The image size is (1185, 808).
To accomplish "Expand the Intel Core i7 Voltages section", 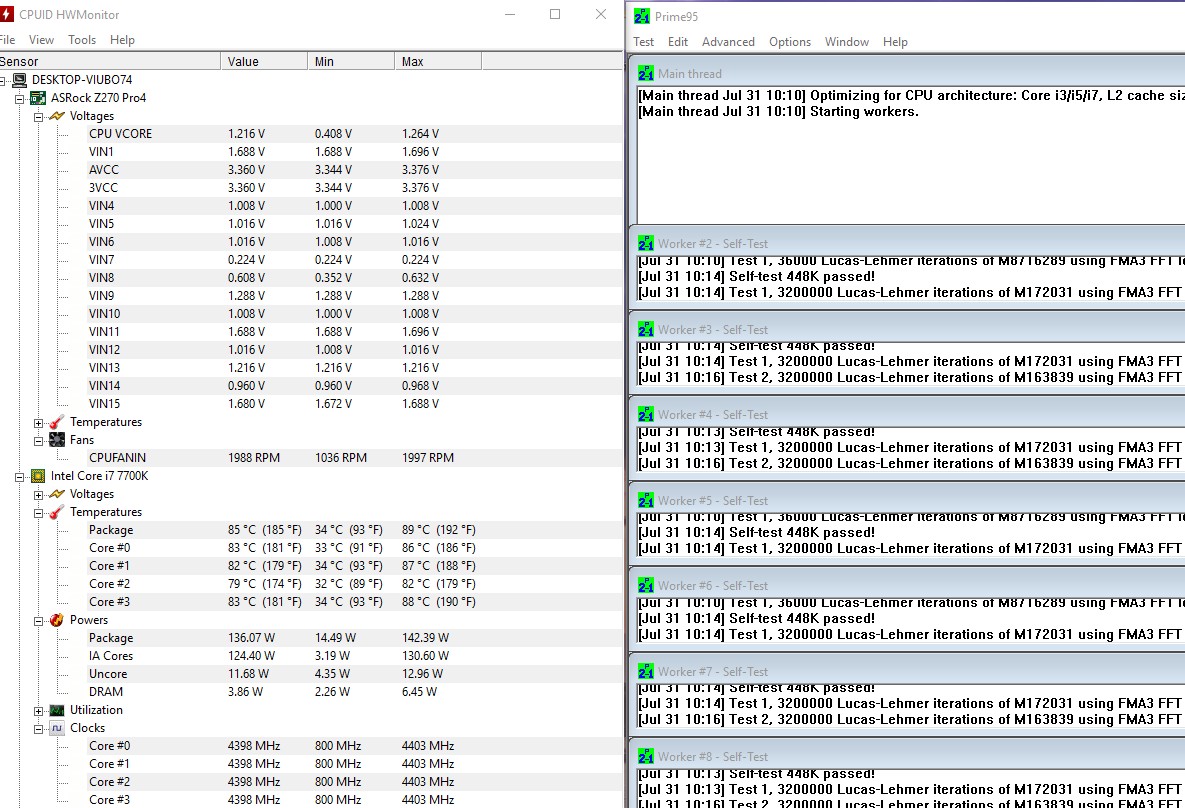I will [39, 495].
